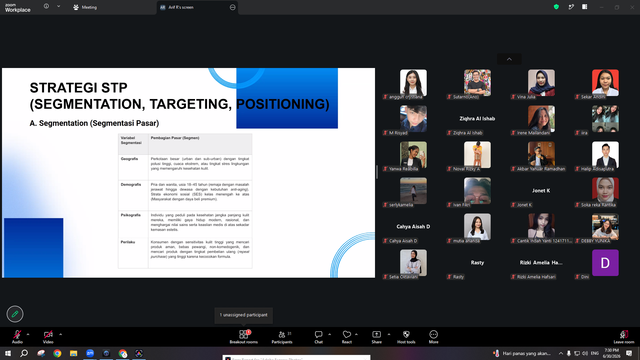Click the system tray volume icon
Screen dimensions: 640x360
585,353
